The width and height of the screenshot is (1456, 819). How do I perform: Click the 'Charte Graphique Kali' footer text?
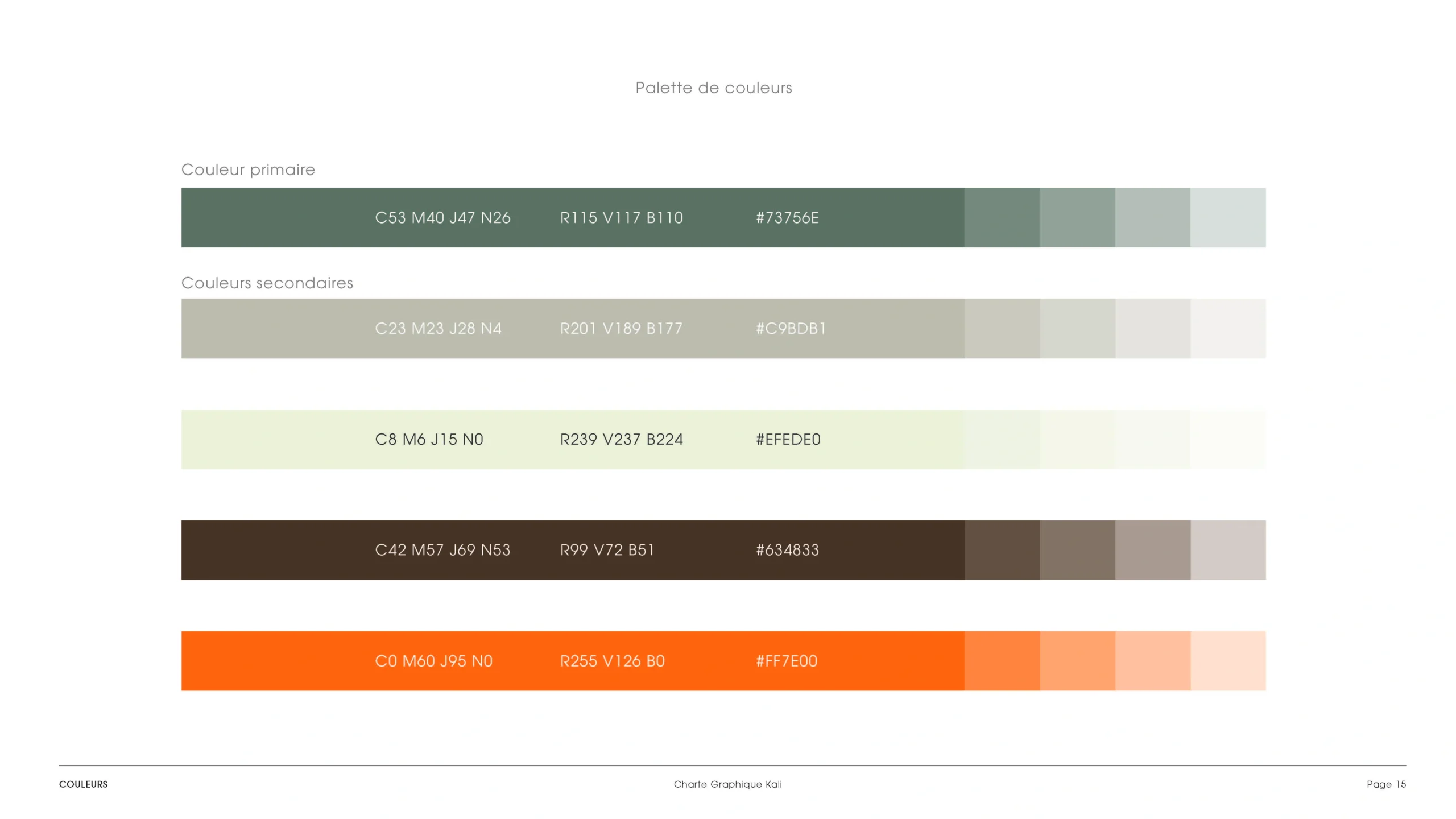pos(728,784)
